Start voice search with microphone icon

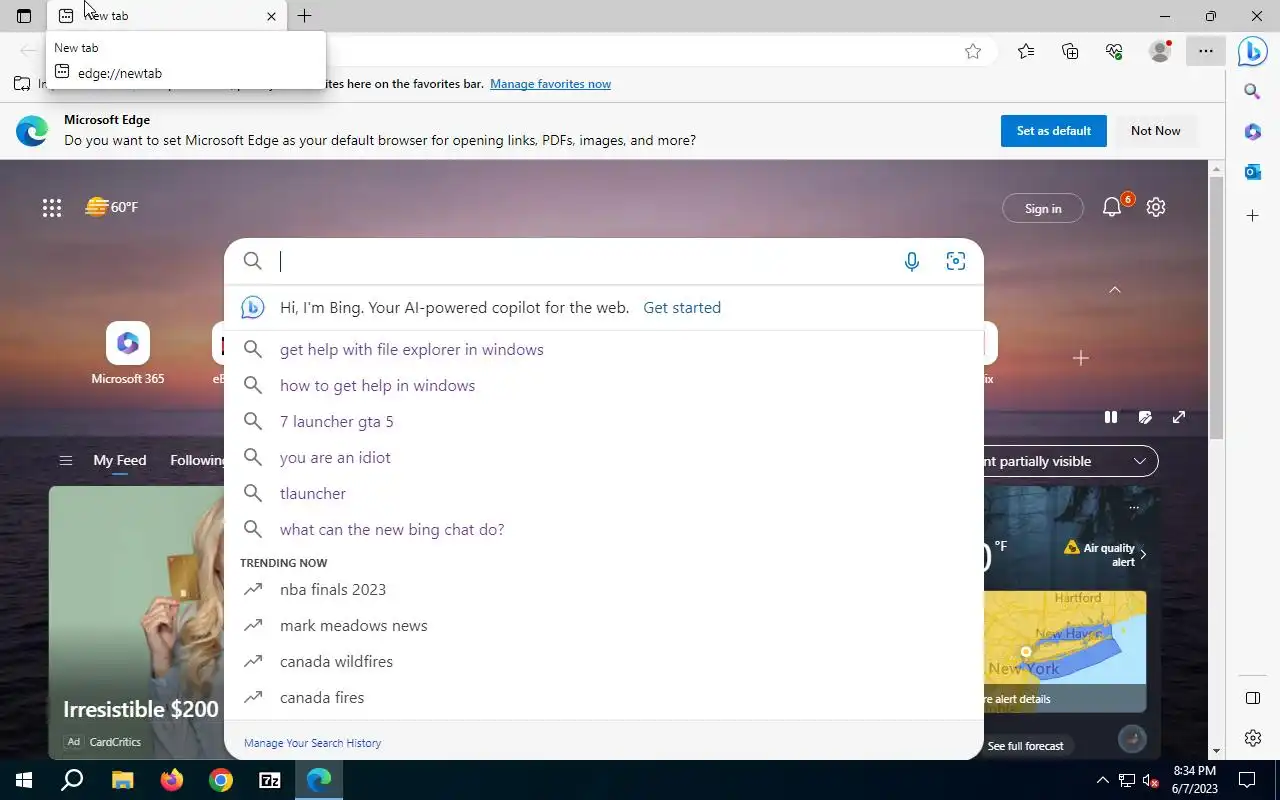[x=912, y=262]
